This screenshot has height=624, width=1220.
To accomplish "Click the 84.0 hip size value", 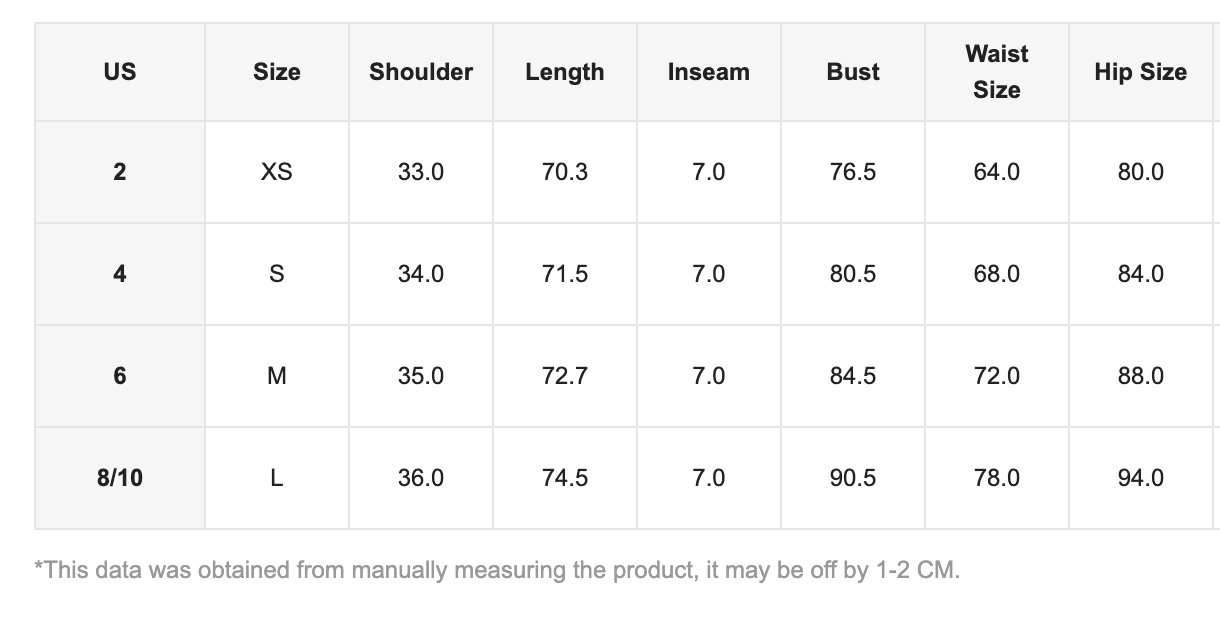I will (x=1141, y=274).
